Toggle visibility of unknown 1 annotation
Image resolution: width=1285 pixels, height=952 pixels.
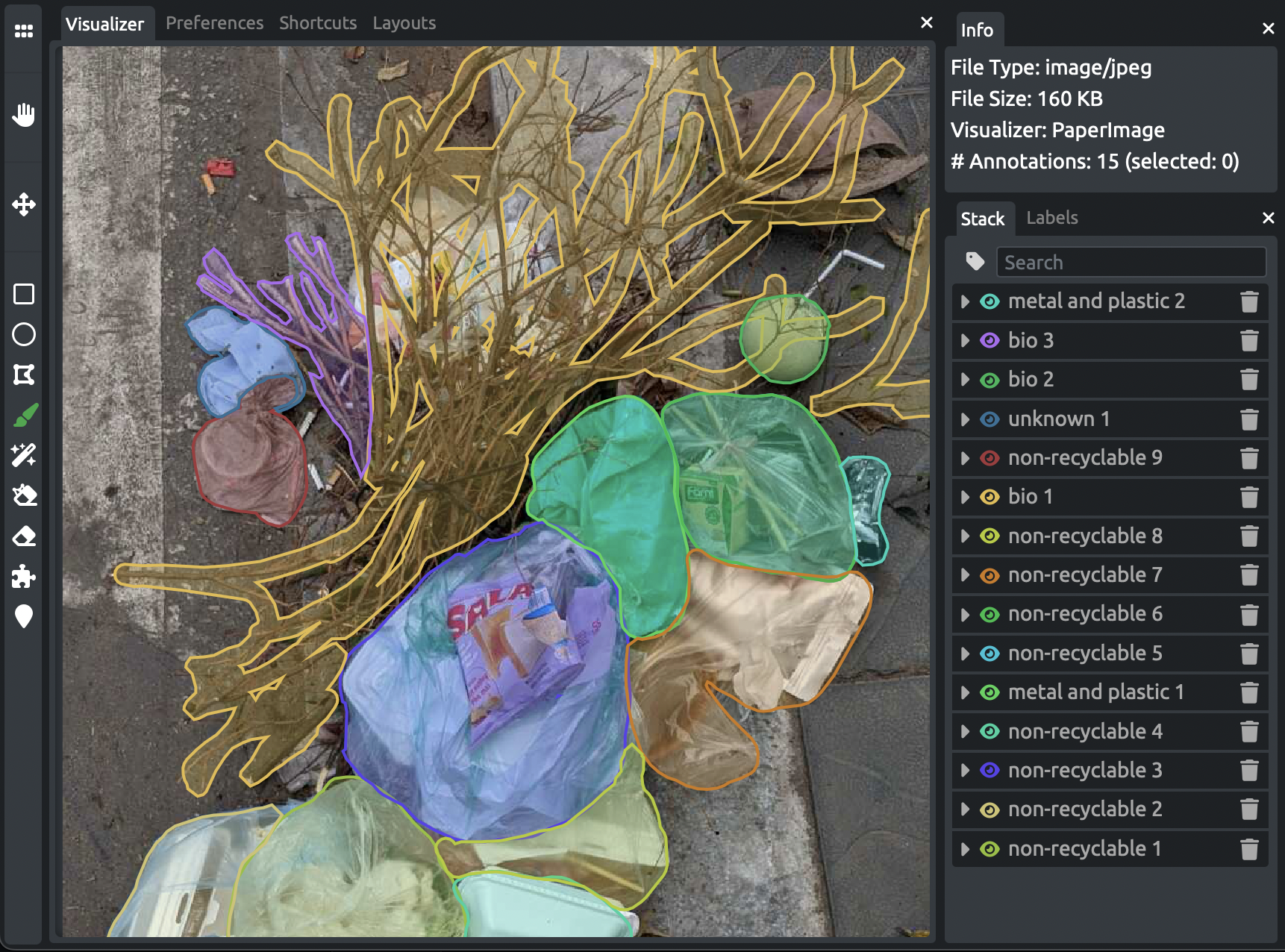[x=989, y=419]
